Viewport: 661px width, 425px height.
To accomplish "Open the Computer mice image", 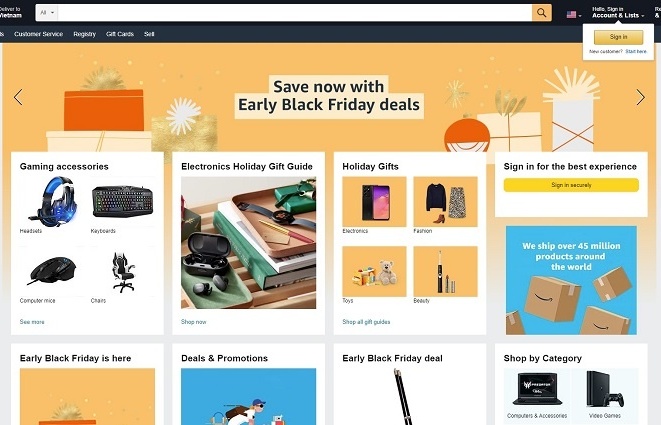I will (53, 271).
